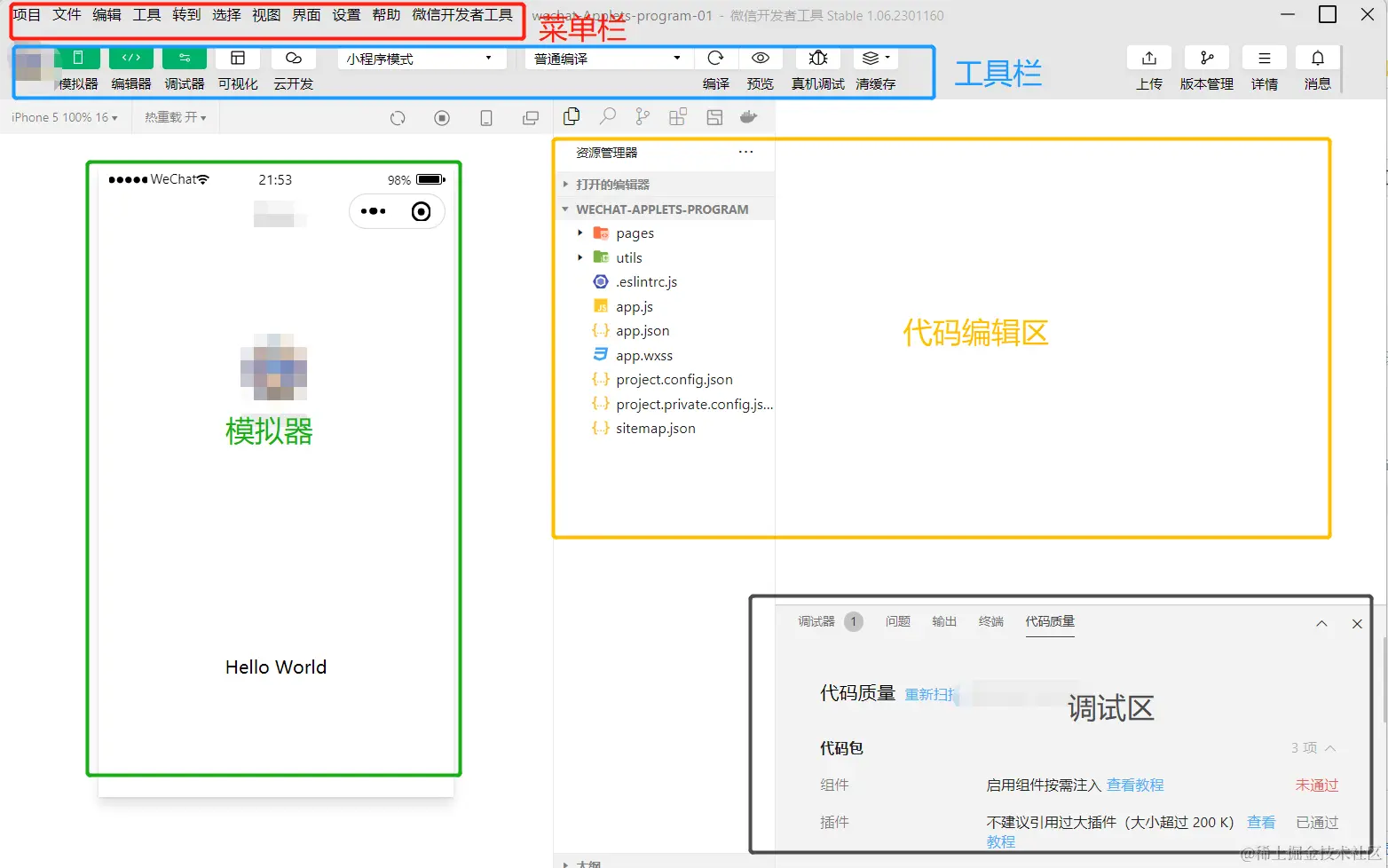Screen dimensions: 1388x868
Task: Open the mini program capsule menu dots
Action: pos(374,211)
